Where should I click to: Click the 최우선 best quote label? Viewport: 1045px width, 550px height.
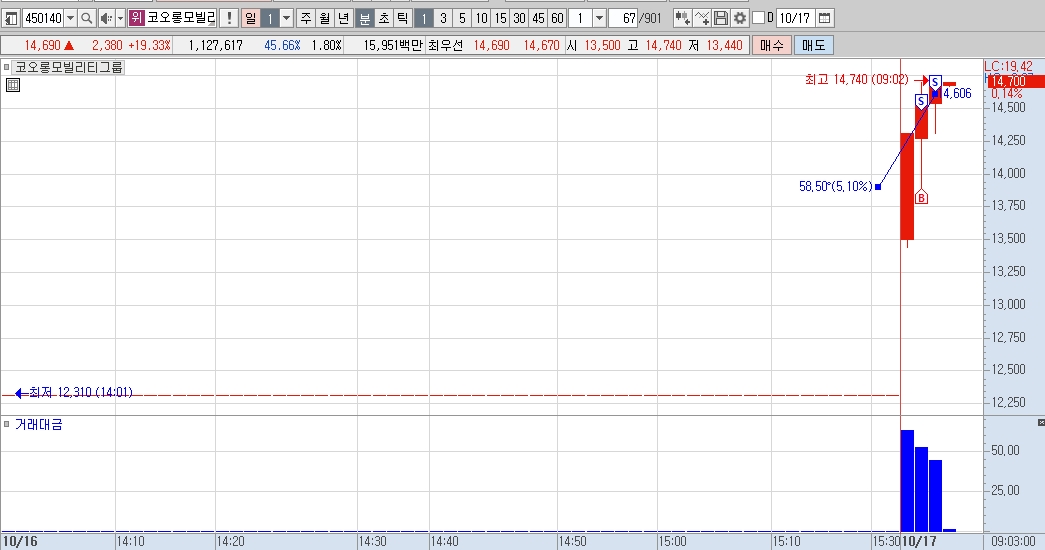click(x=446, y=45)
